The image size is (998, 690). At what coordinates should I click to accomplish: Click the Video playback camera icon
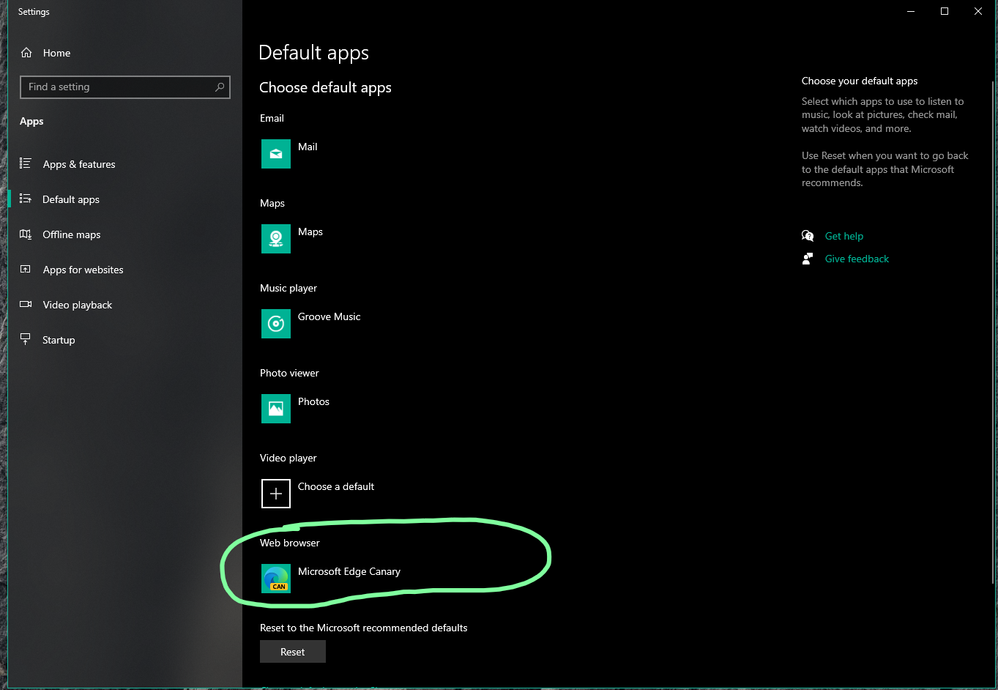click(25, 304)
